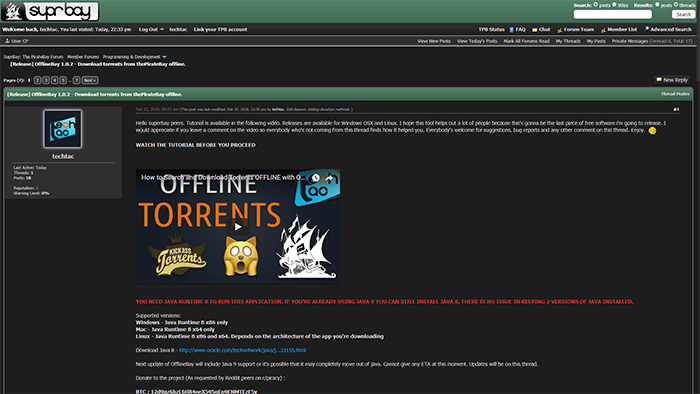Open My Threads
Viewport: 700px width, 394px height.
tap(568, 41)
